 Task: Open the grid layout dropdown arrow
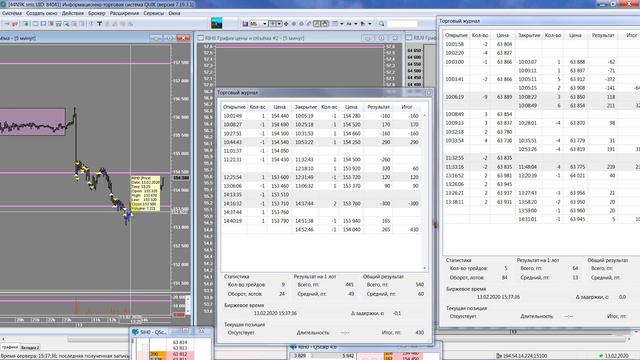click(342, 24)
